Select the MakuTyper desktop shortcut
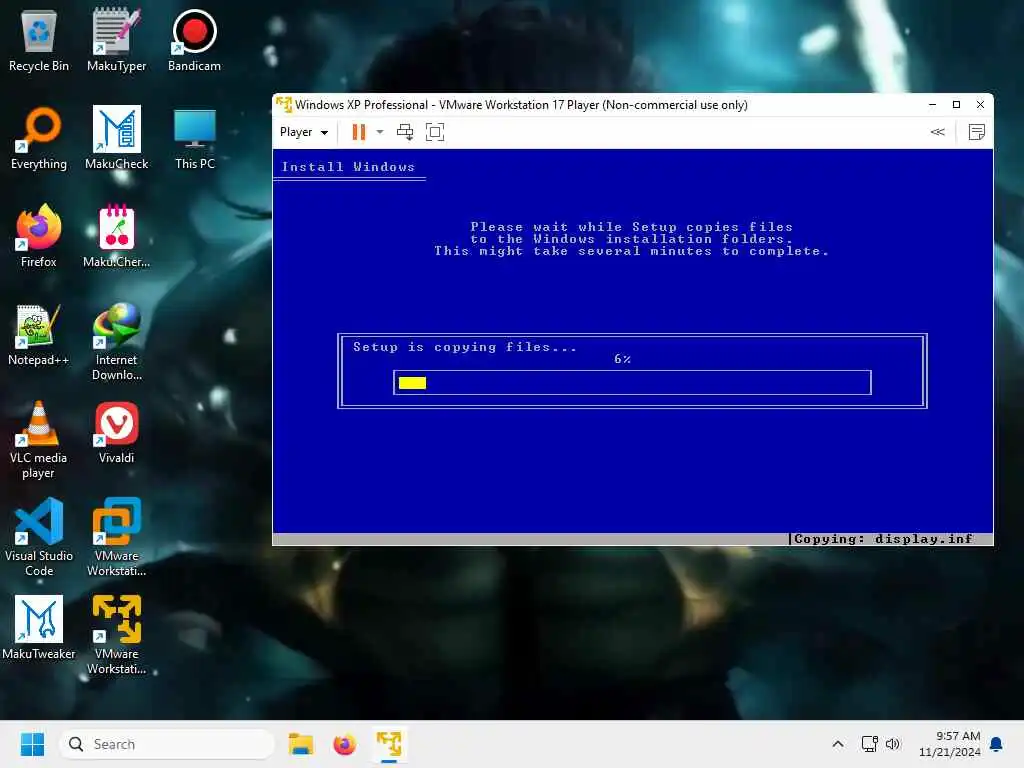1024x768 pixels. click(x=116, y=40)
